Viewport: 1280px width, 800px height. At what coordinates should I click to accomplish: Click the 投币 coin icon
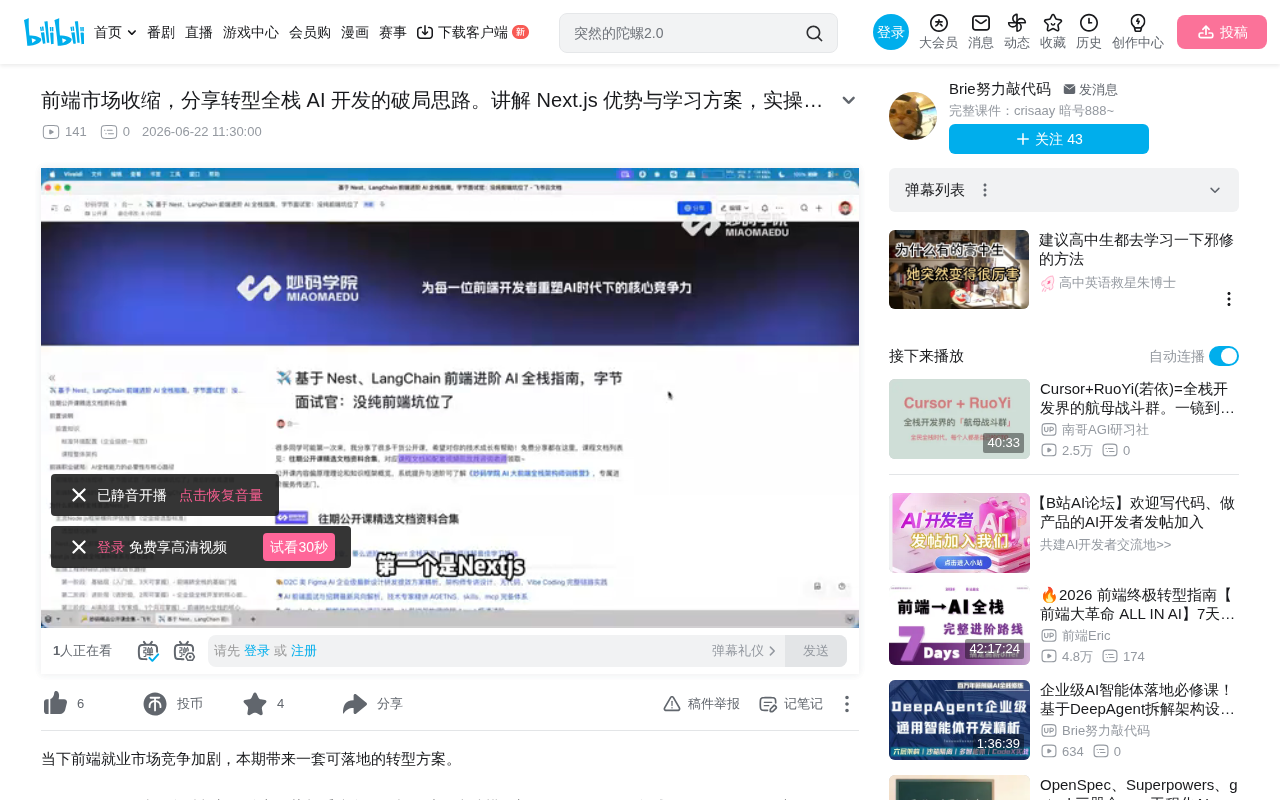(155, 704)
